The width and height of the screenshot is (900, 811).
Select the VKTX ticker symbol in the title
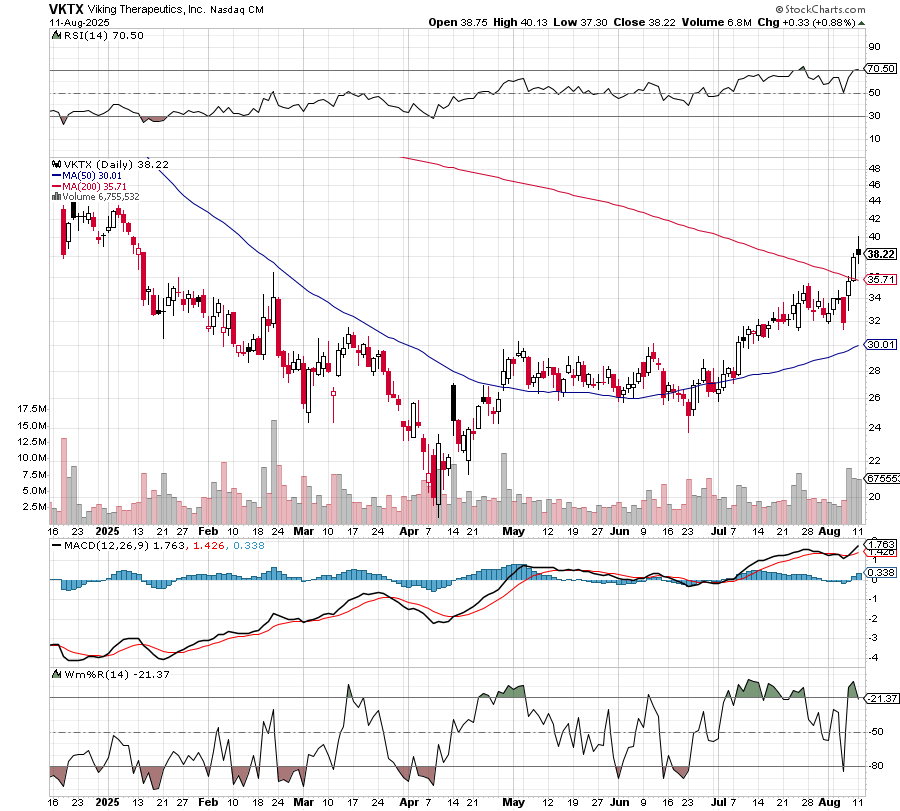click(x=66, y=9)
